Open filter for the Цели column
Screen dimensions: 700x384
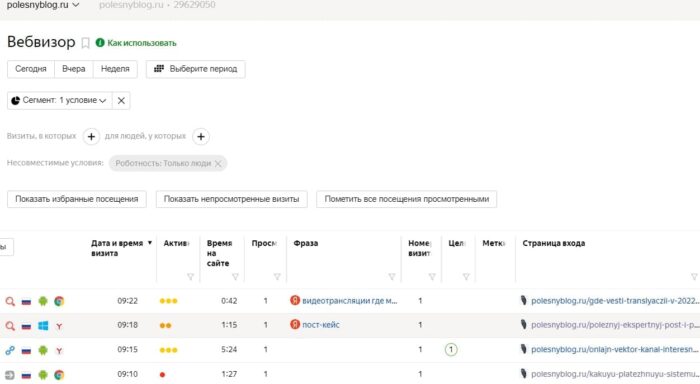pyautogui.click(x=466, y=277)
